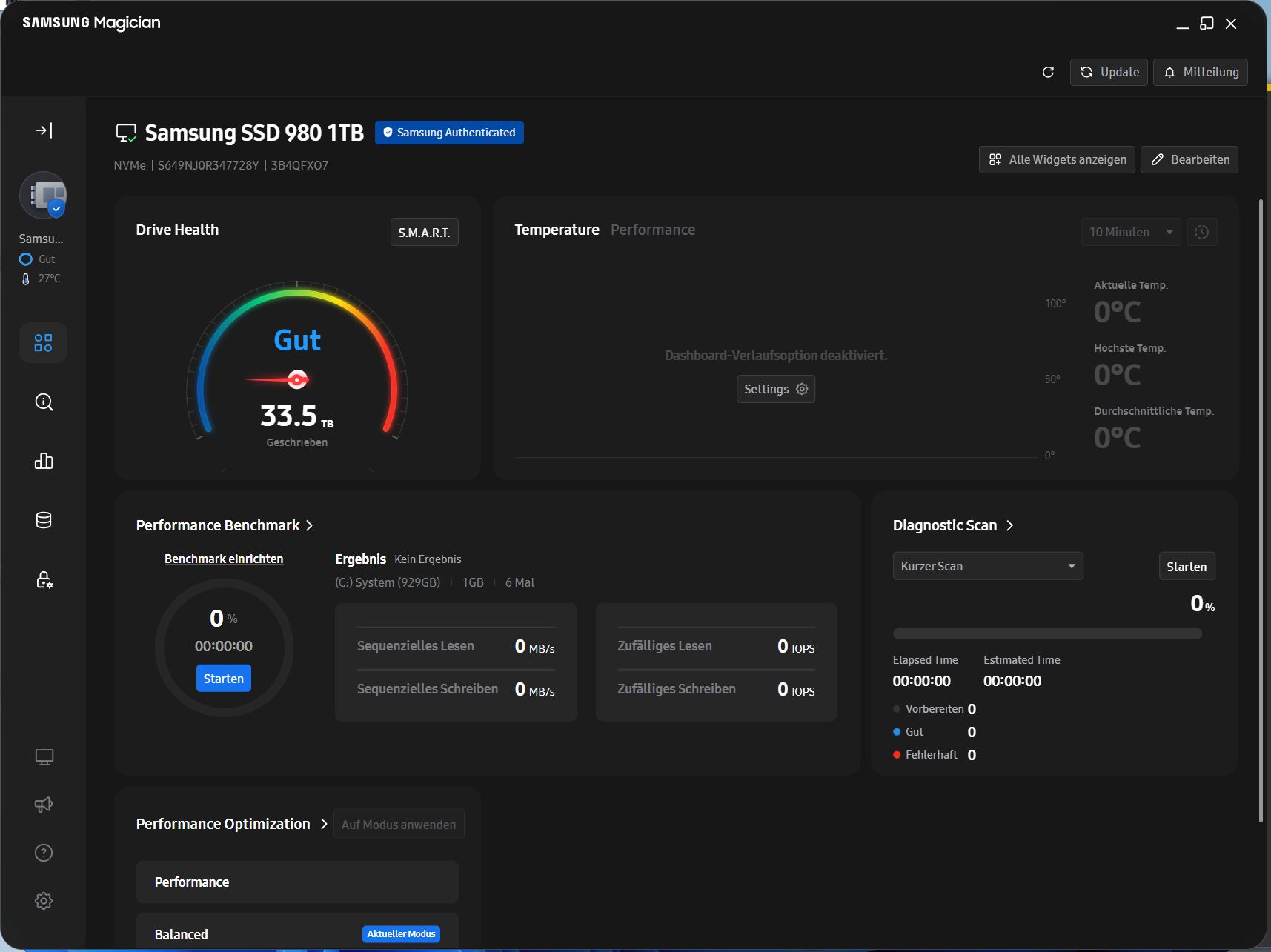1271x952 pixels.
Task: Open drive details magnifier icon in sidebar
Action: [x=44, y=402]
